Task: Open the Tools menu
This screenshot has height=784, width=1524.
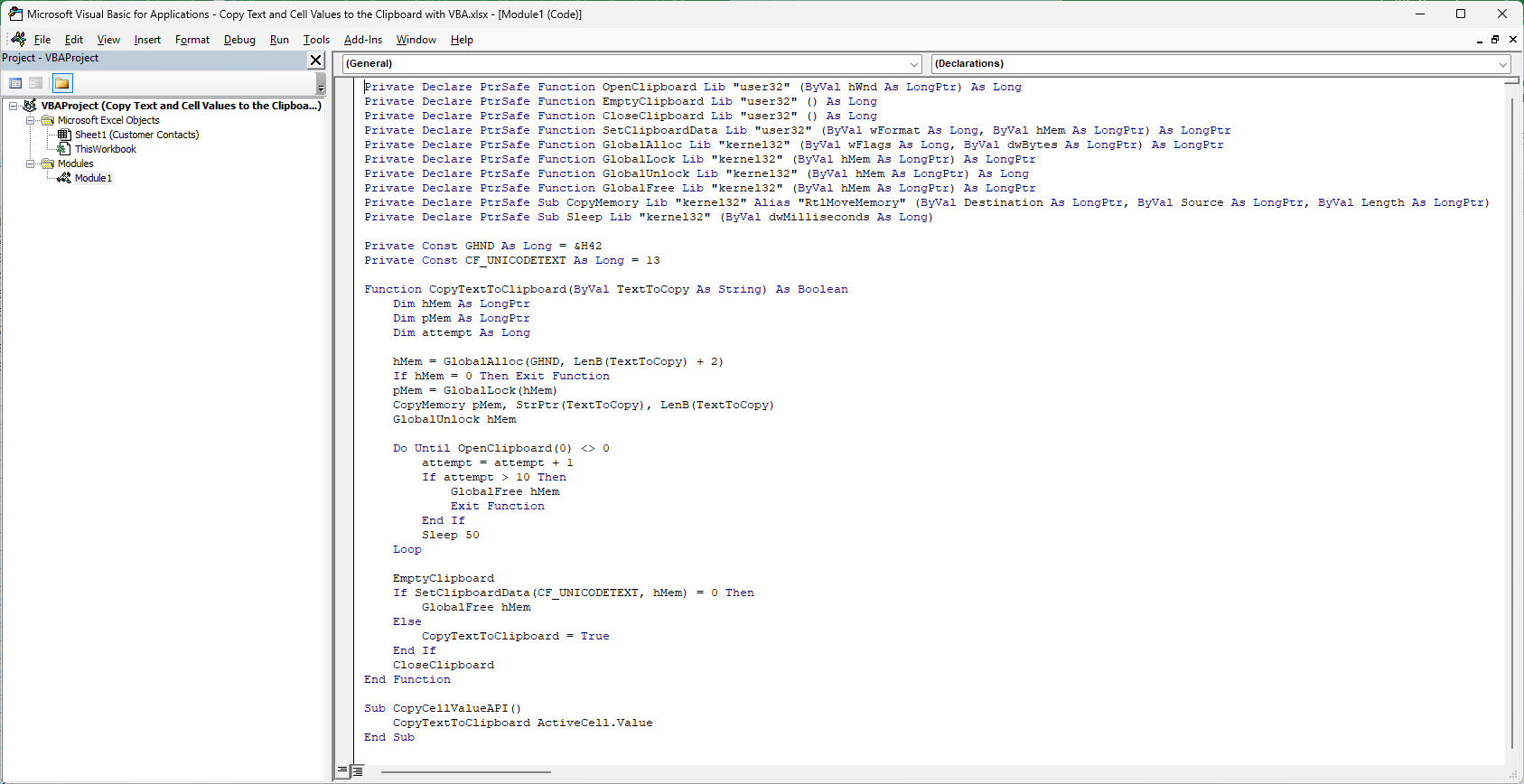Action: click(x=316, y=40)
